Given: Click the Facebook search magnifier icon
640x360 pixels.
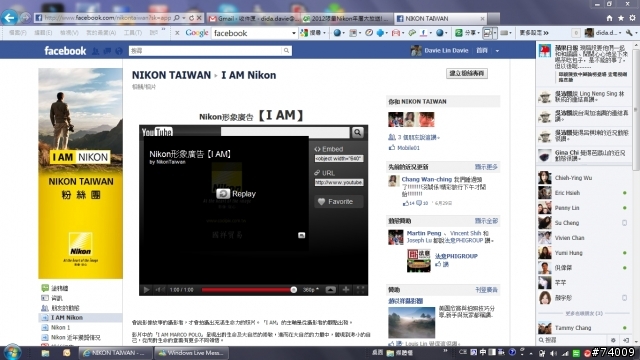Looking at the screenshot, I should tap(287, 51).
